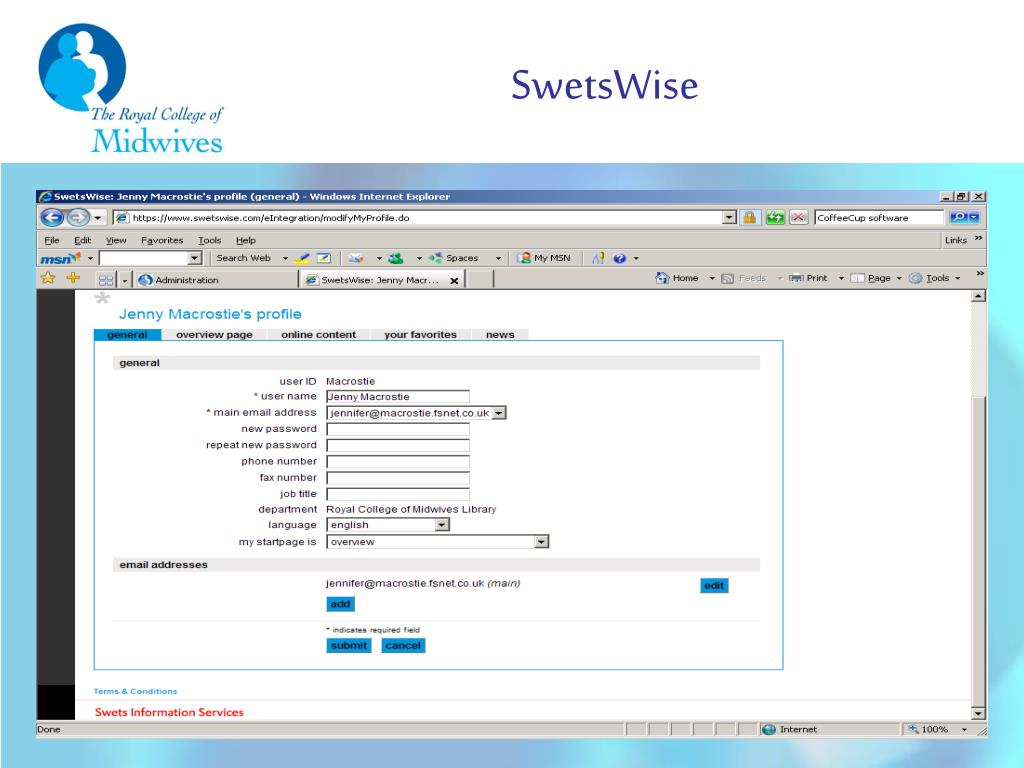Click the search magnifier button by CoffeeCup box
The width and height of the screenshot is (1024, 768).
959,217
